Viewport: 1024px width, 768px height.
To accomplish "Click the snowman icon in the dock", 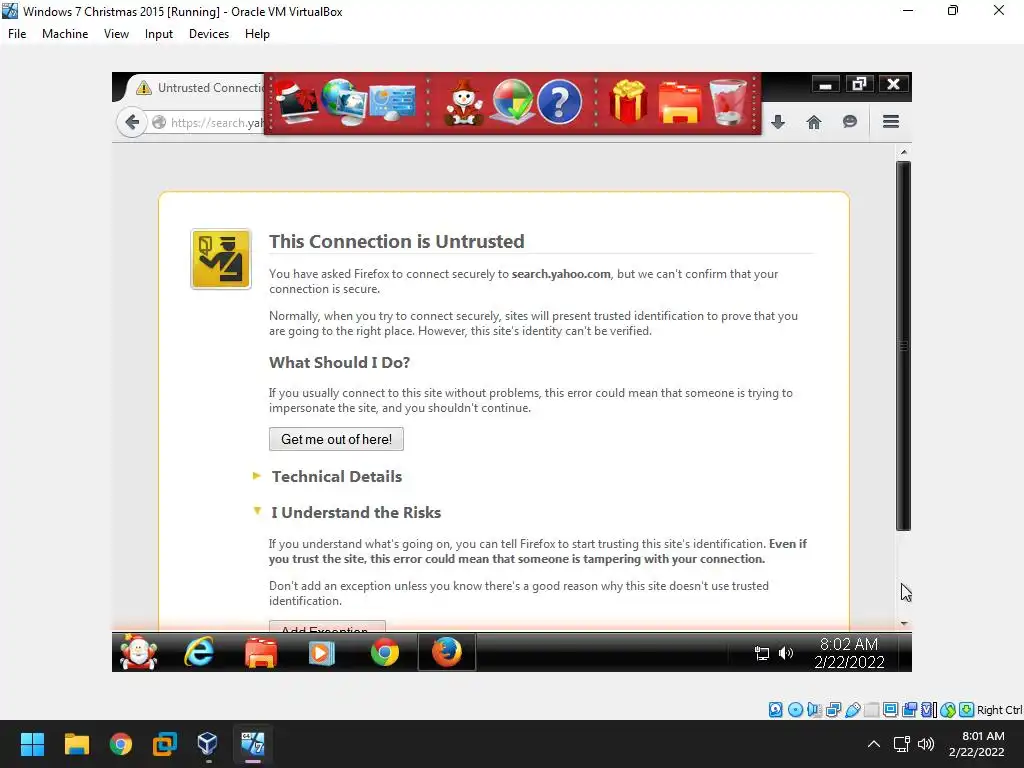I will coord(464,103).
